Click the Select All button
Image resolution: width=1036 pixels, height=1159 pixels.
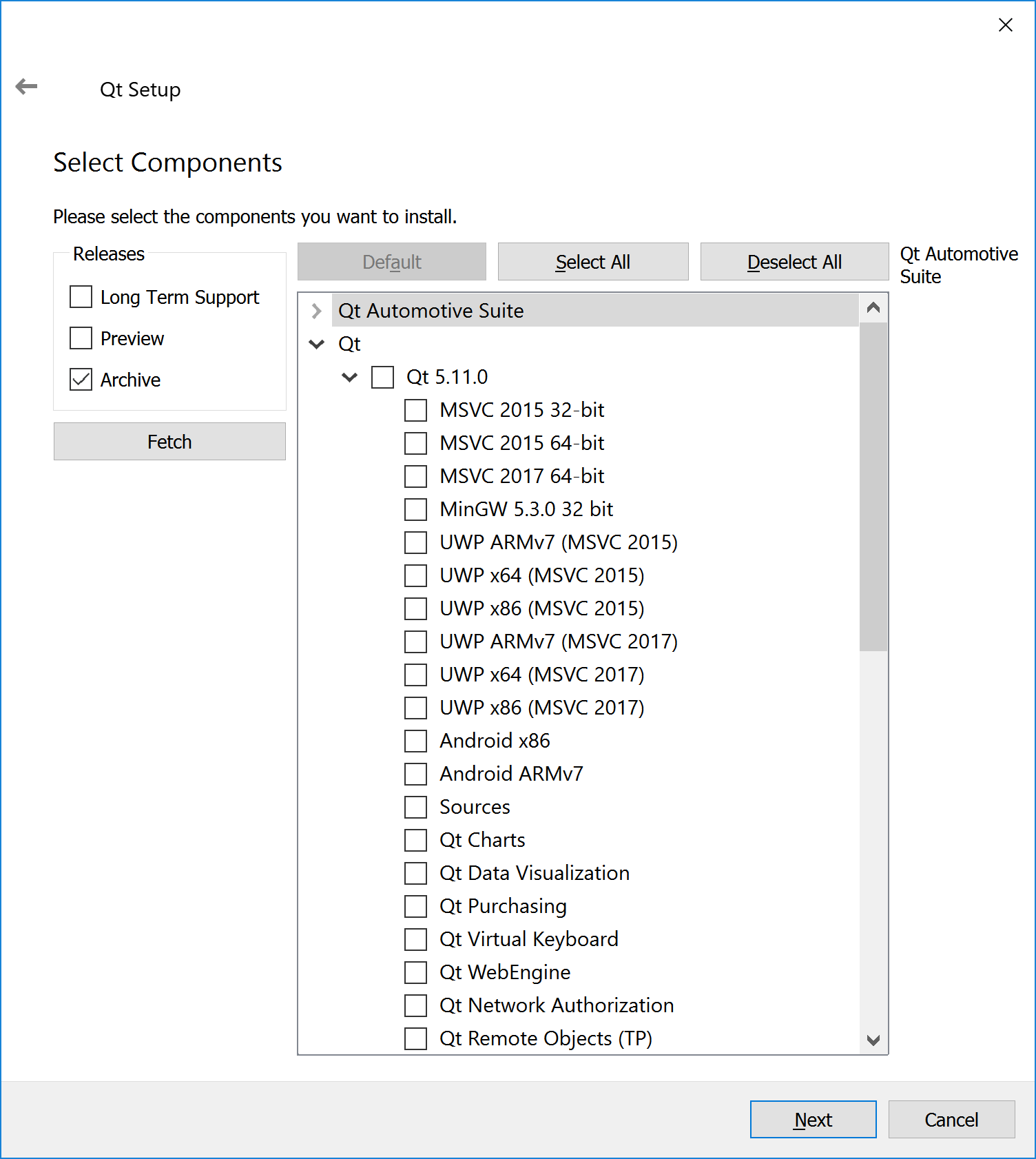592,262
